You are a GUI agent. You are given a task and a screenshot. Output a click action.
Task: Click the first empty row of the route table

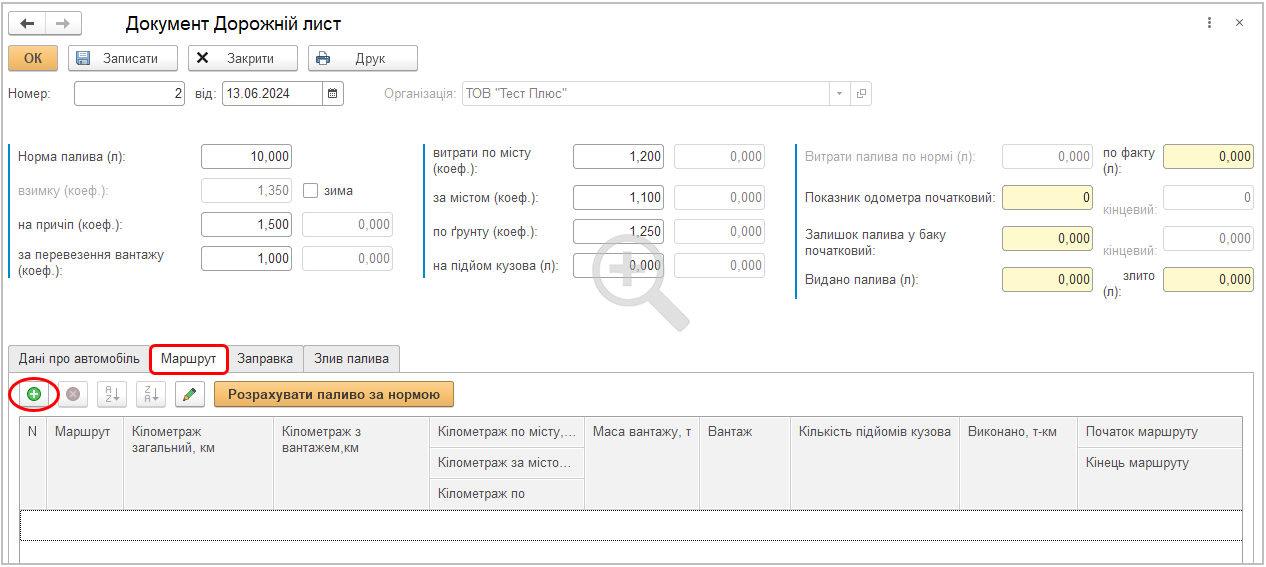[x=631, y=525]
